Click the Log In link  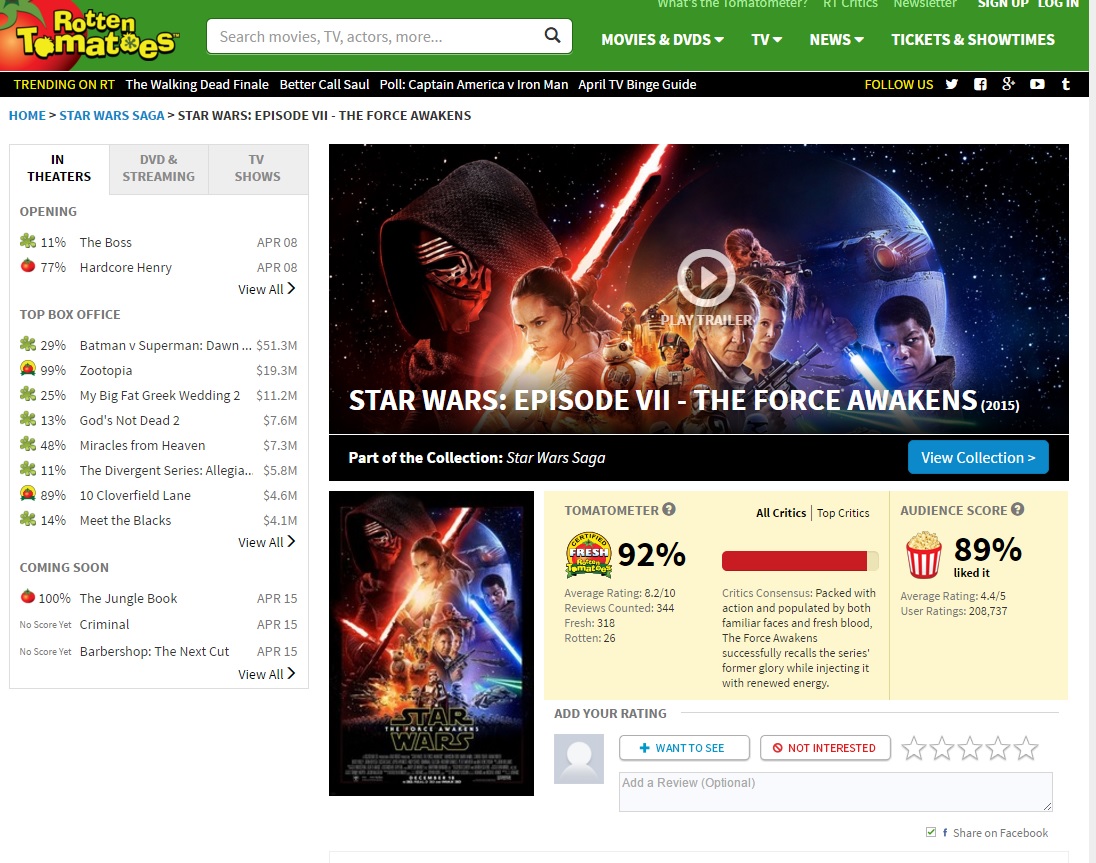point(1058,4)
